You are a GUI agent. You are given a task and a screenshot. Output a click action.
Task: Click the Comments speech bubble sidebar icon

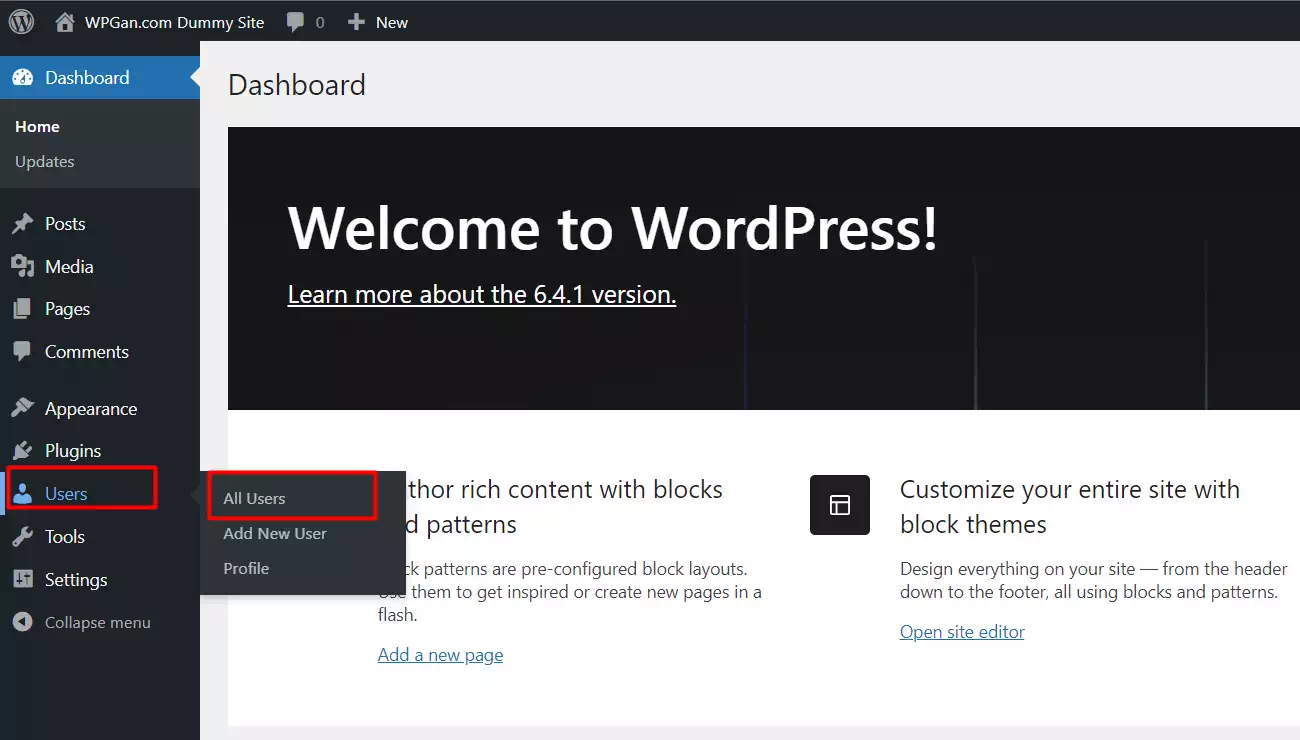23,352
